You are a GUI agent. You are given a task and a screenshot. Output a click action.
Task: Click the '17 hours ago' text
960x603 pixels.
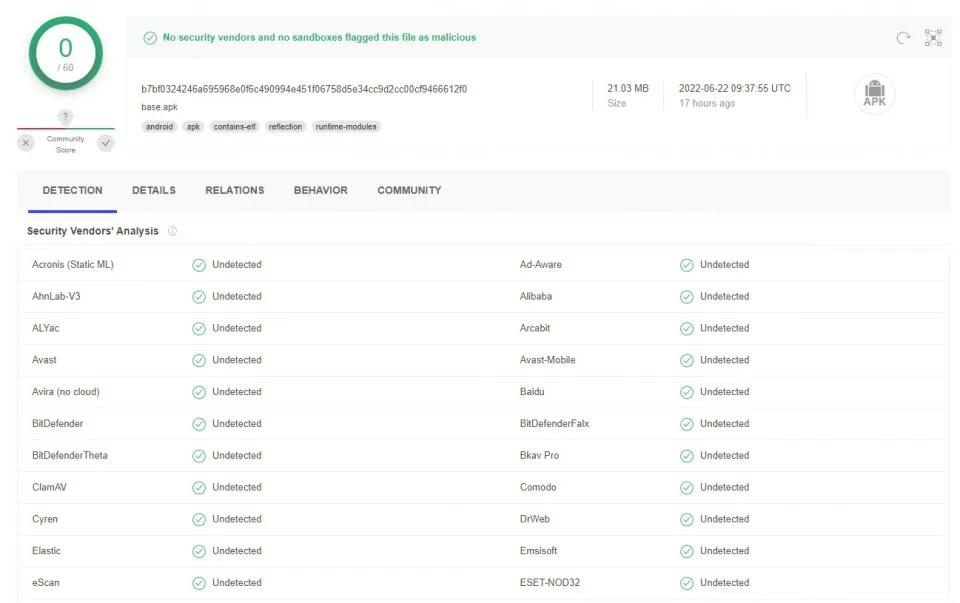coord(707,103)
